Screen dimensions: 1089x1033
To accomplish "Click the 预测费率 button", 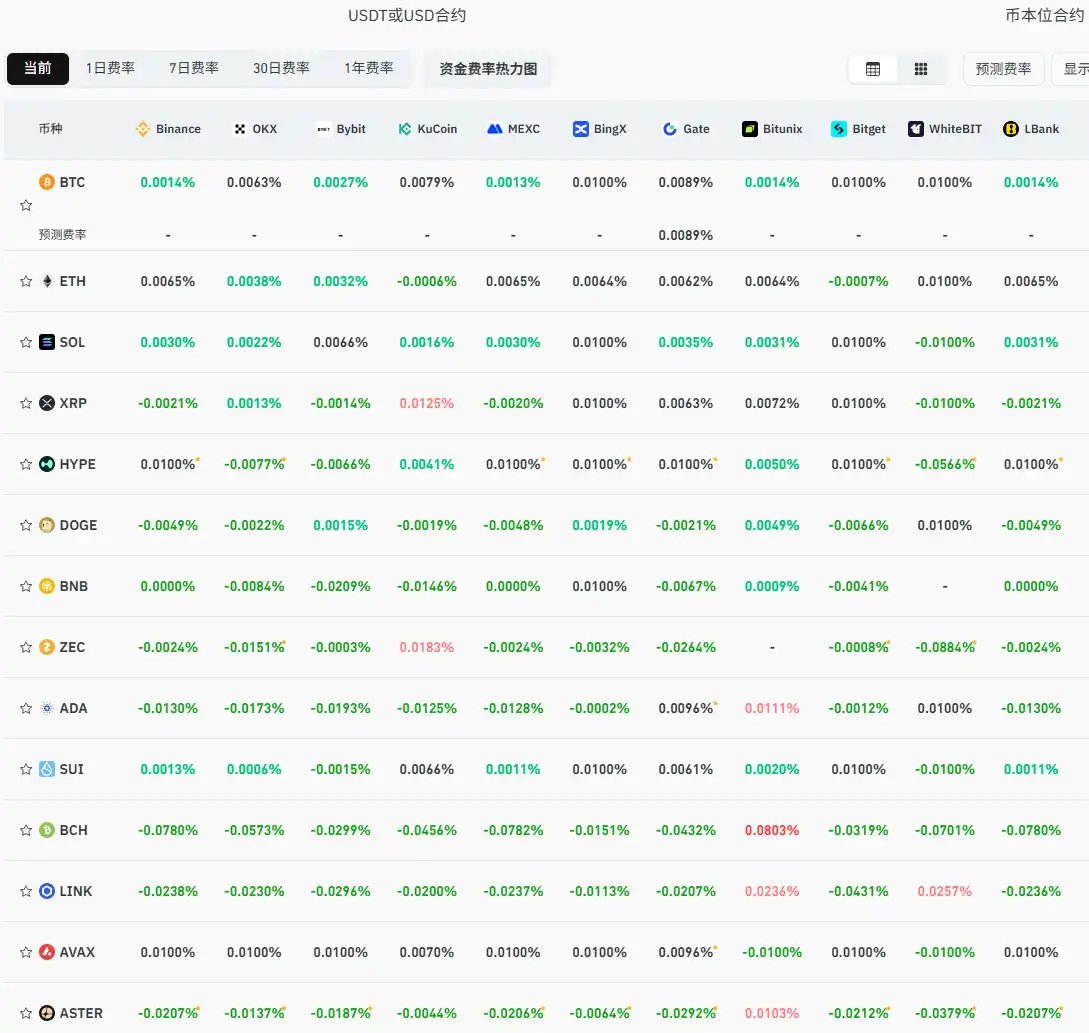I will click(x=1004, y=69).
